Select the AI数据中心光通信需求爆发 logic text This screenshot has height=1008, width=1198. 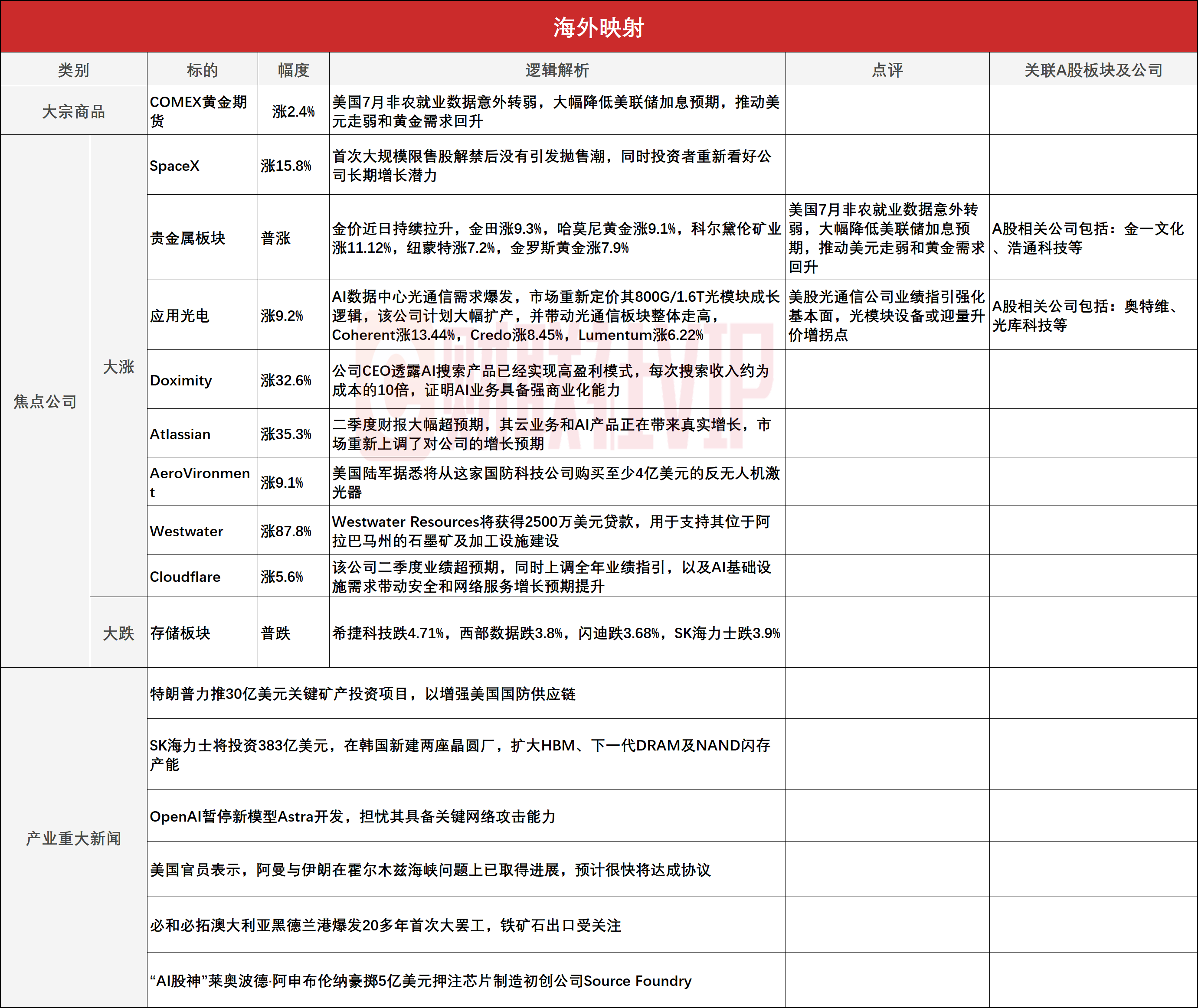[556, 316]
